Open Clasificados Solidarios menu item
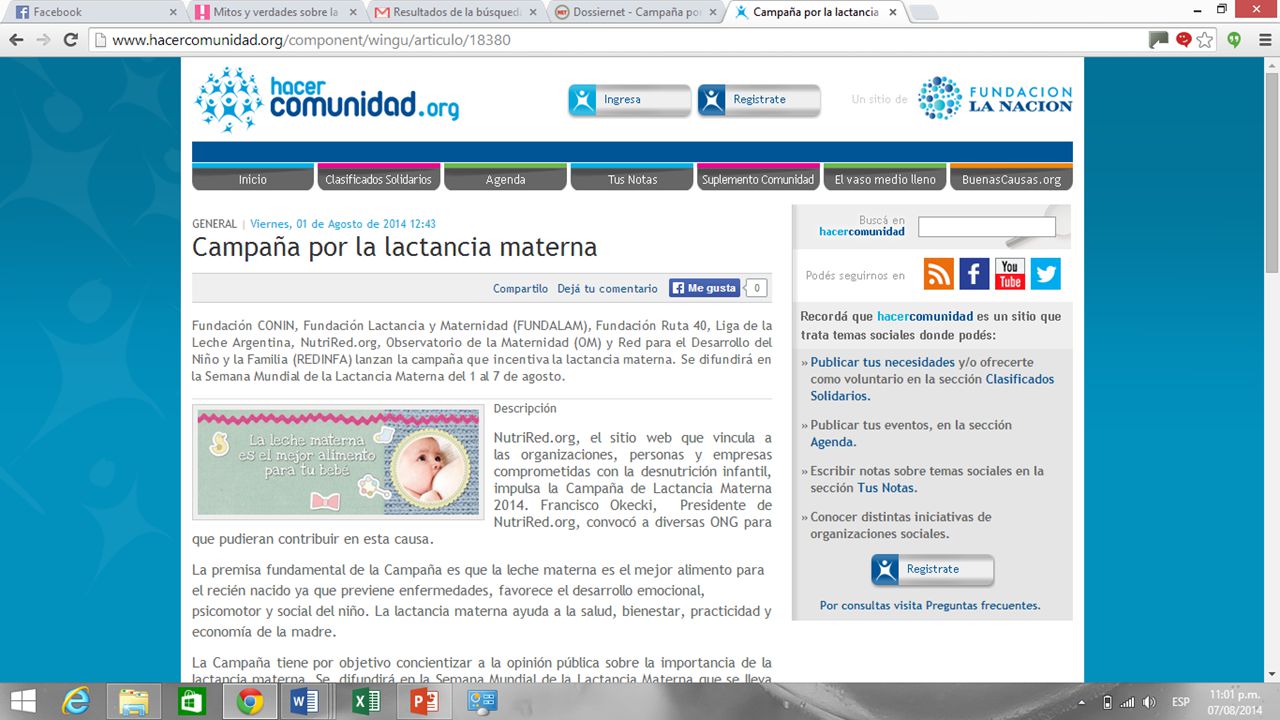Viewport: 1280px width, 720px height. coord(379,177)
